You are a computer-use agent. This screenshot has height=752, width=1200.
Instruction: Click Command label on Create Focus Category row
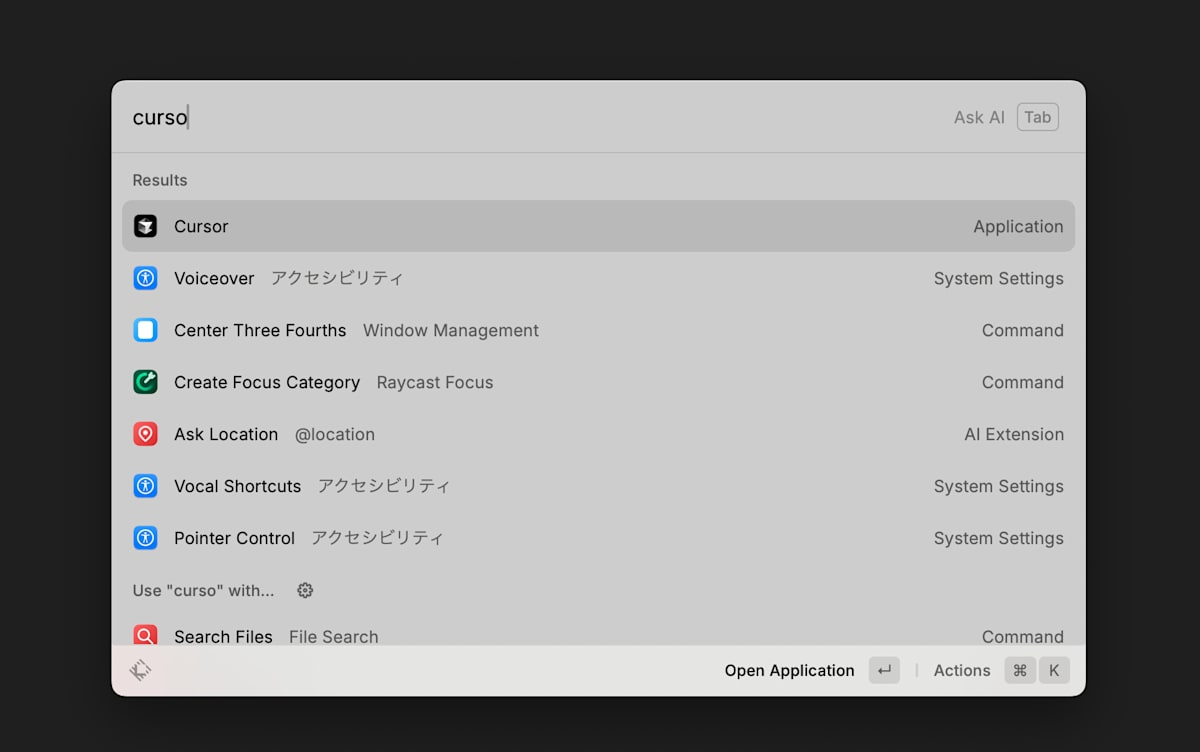pos(1023,382)
